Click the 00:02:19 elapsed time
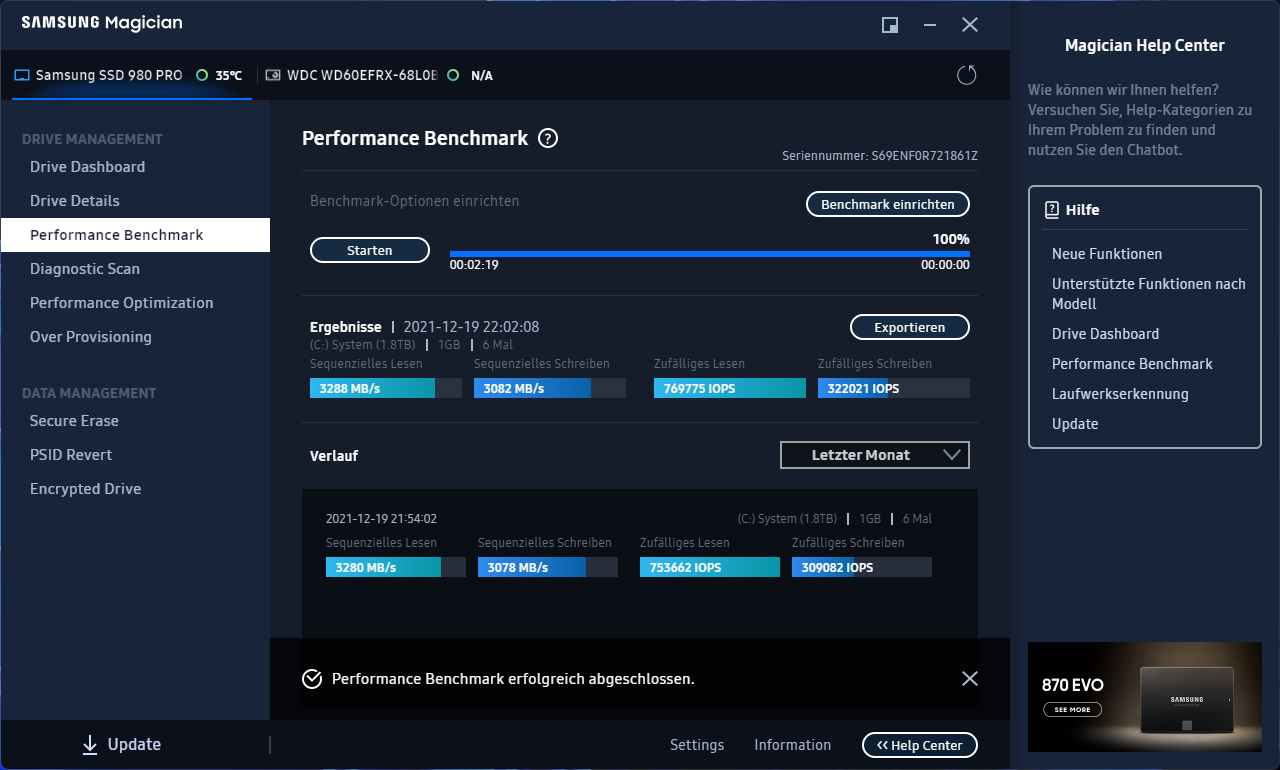Image resolution: width=1280 pixels, height=770 pixels. (474, 265)
